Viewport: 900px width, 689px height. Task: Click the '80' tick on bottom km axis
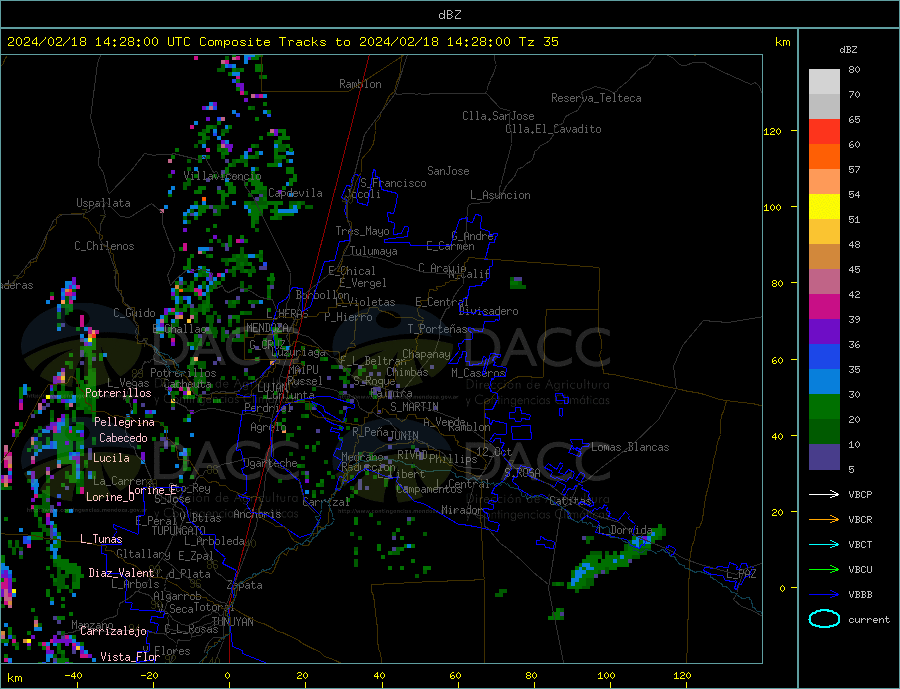pos(532,675)
